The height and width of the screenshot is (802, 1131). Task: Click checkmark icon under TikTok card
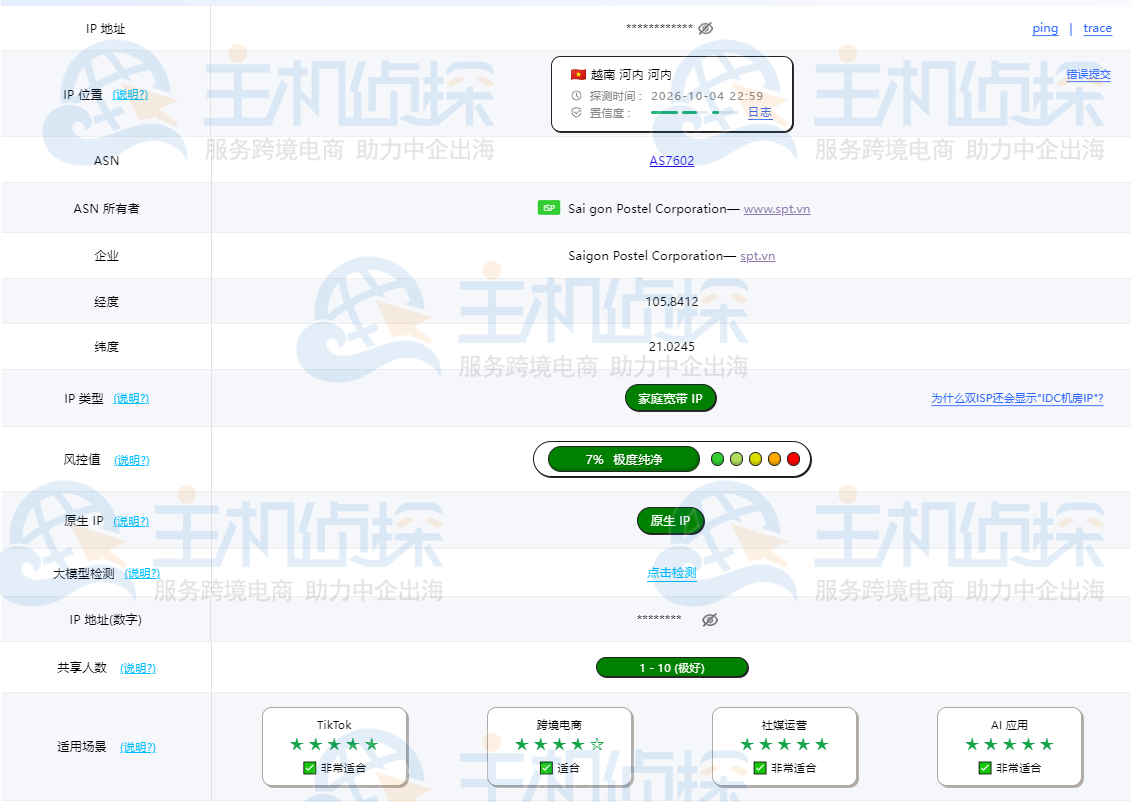[309, 768]
